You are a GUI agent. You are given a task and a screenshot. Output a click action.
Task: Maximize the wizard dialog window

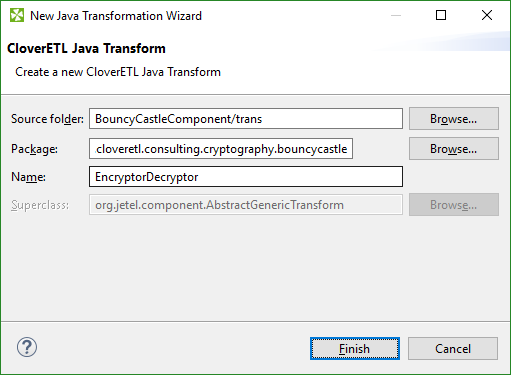click(x=441, y=15)
